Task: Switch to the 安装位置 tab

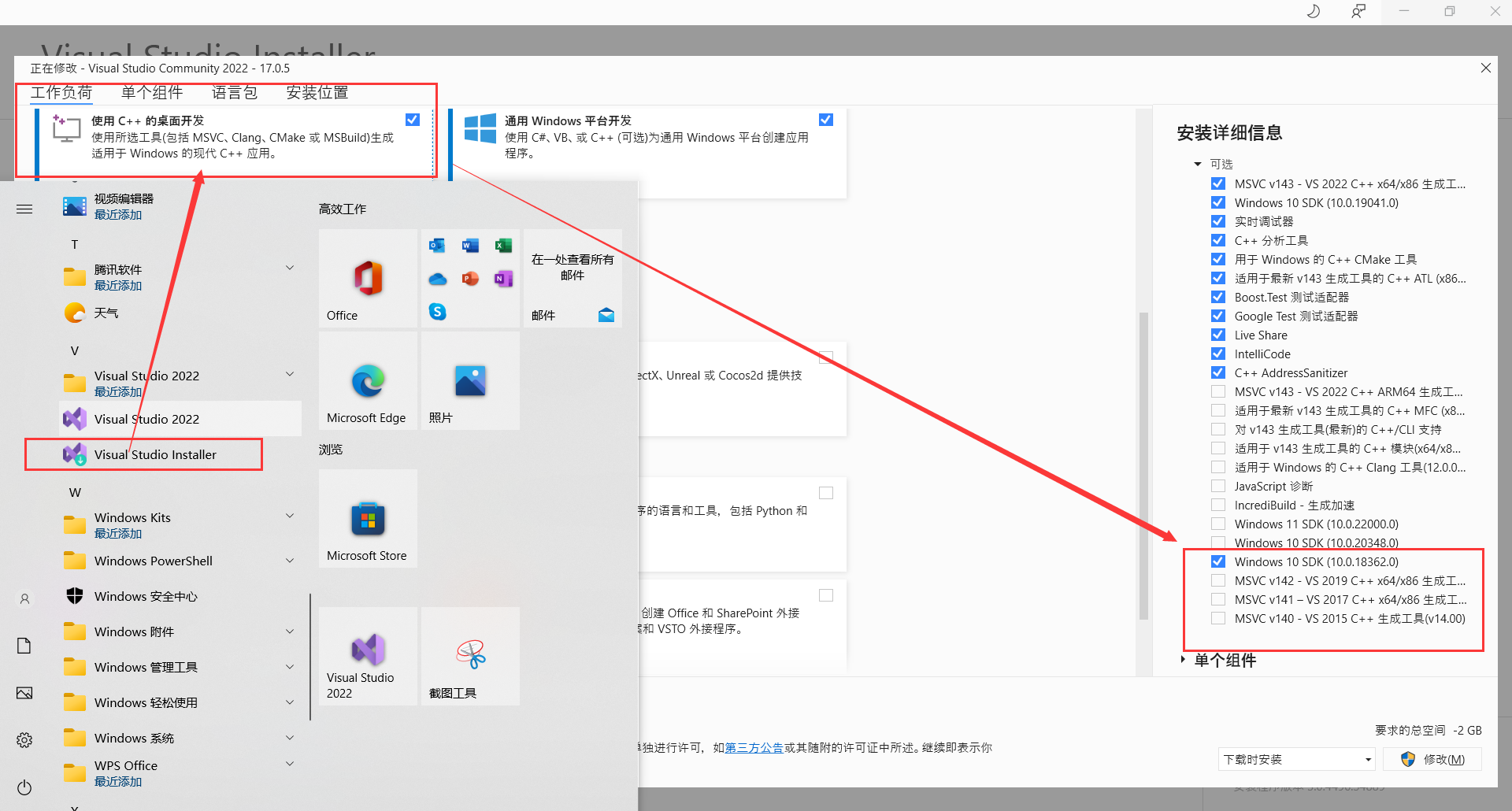Action: 317,92
